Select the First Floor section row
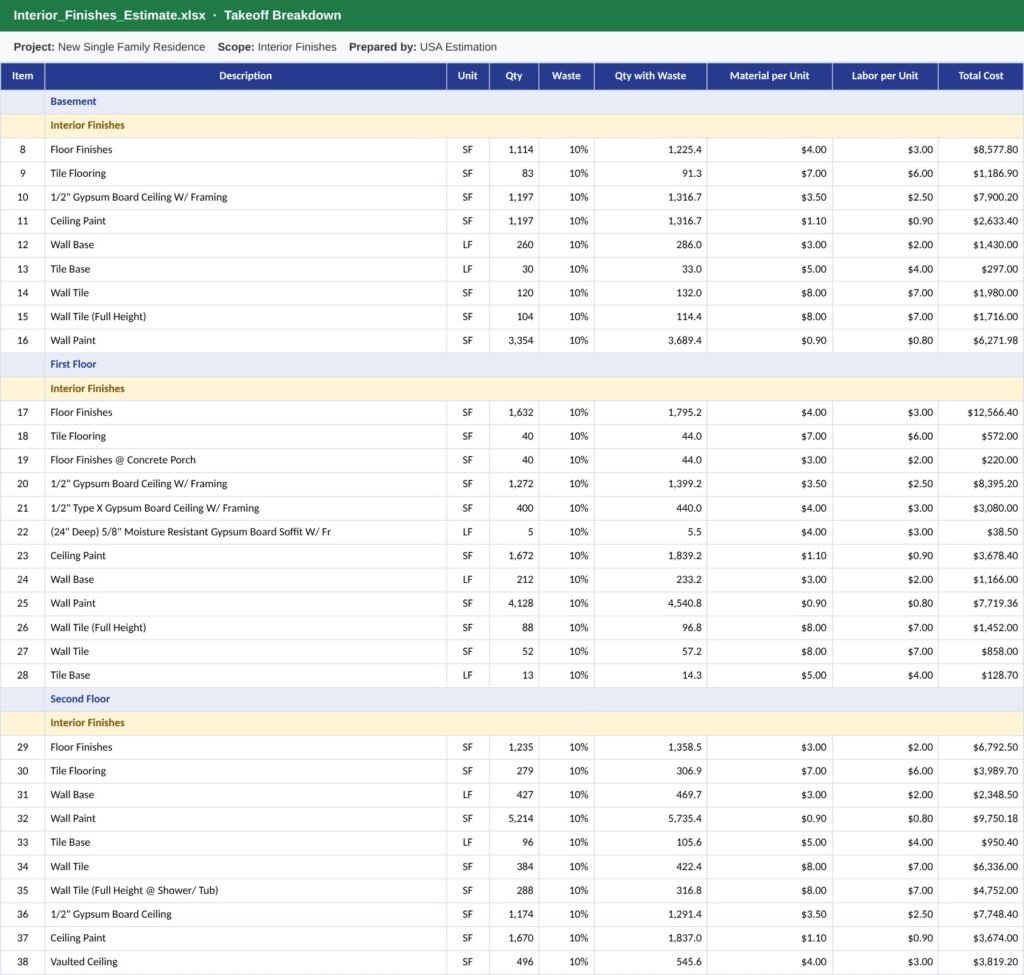This screenshot has height=975, width=1024. point(512,364)
